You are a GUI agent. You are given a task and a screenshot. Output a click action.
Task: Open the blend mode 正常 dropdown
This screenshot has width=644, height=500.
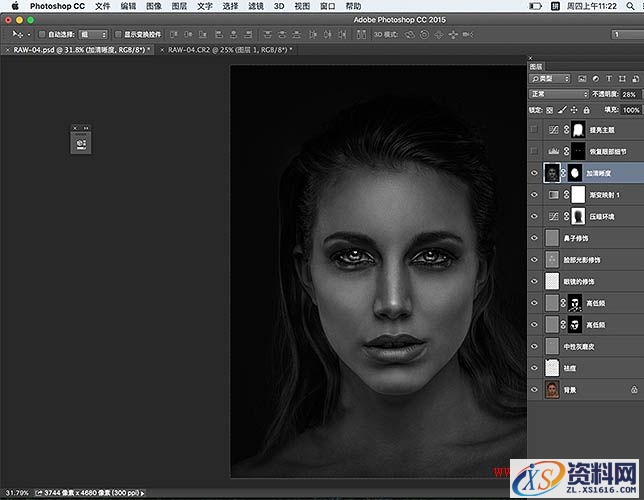coord(558,94)
